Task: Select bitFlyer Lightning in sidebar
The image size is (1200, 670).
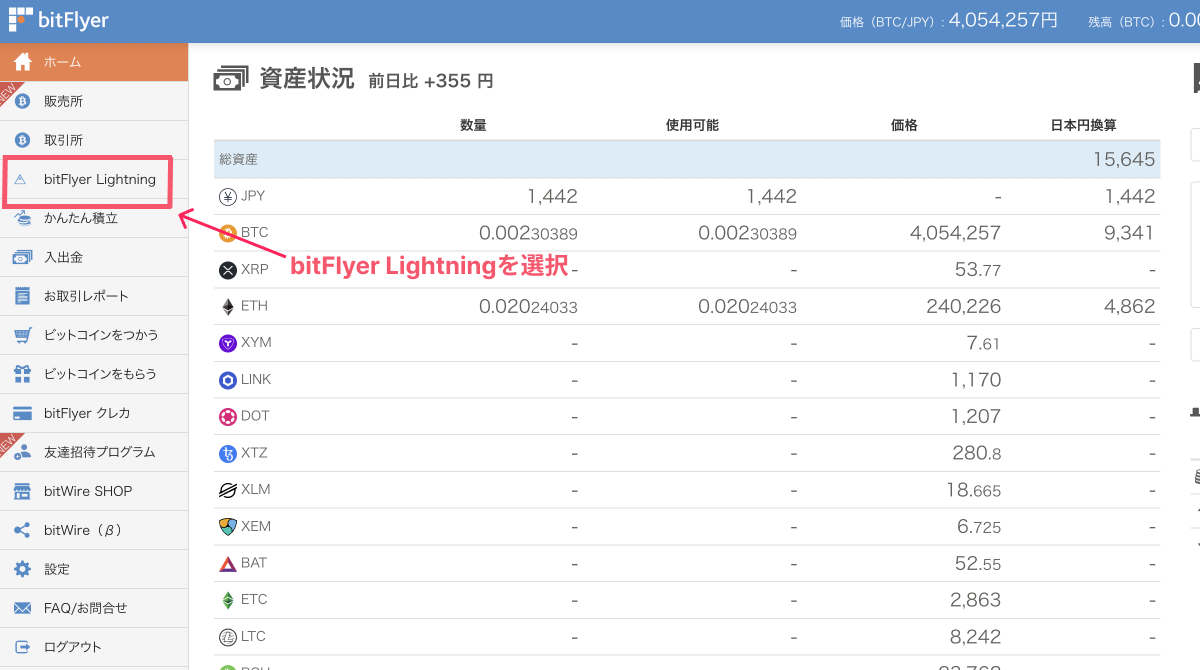Action: 94,179
